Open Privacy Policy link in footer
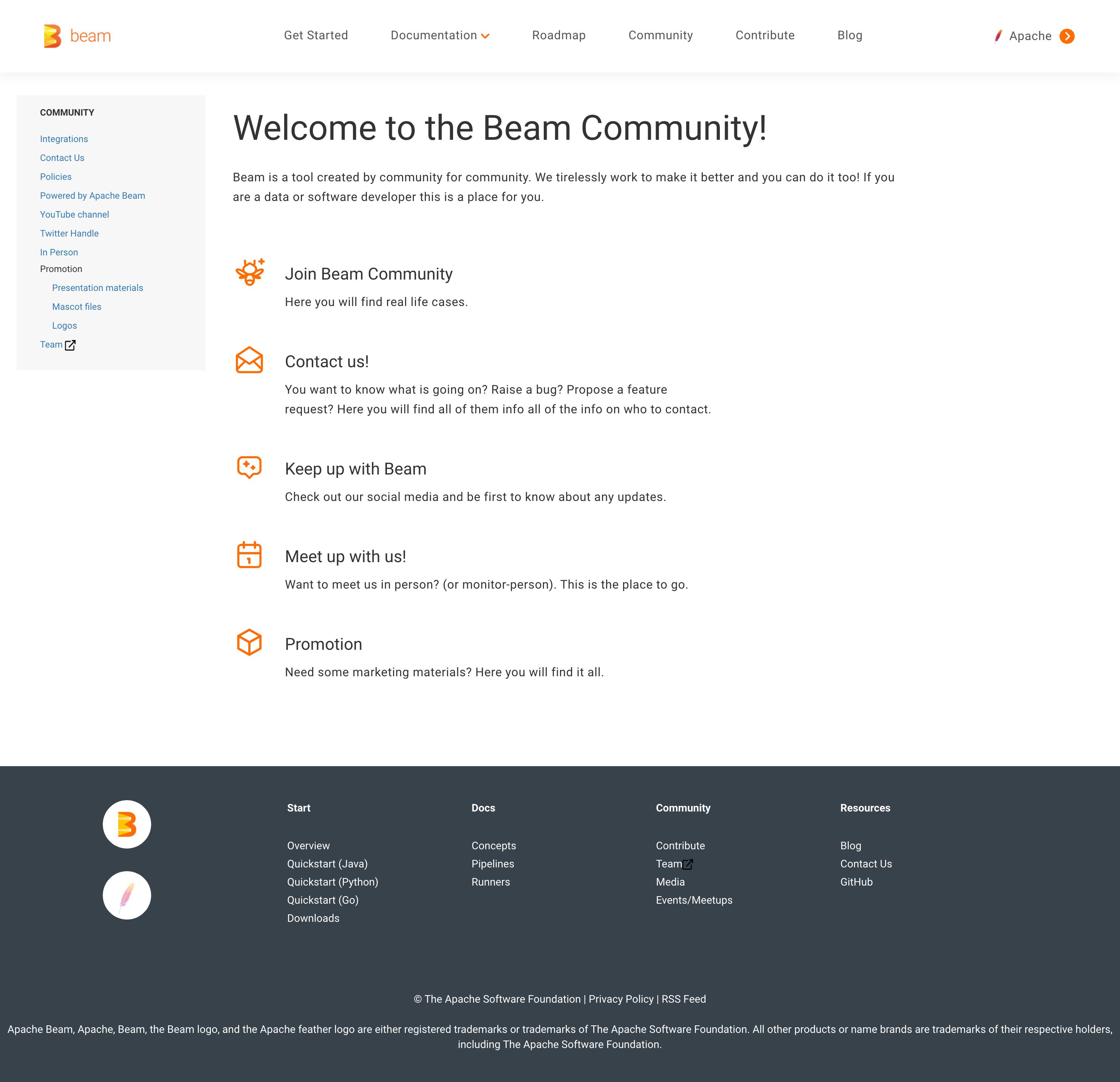 [620, 999]
